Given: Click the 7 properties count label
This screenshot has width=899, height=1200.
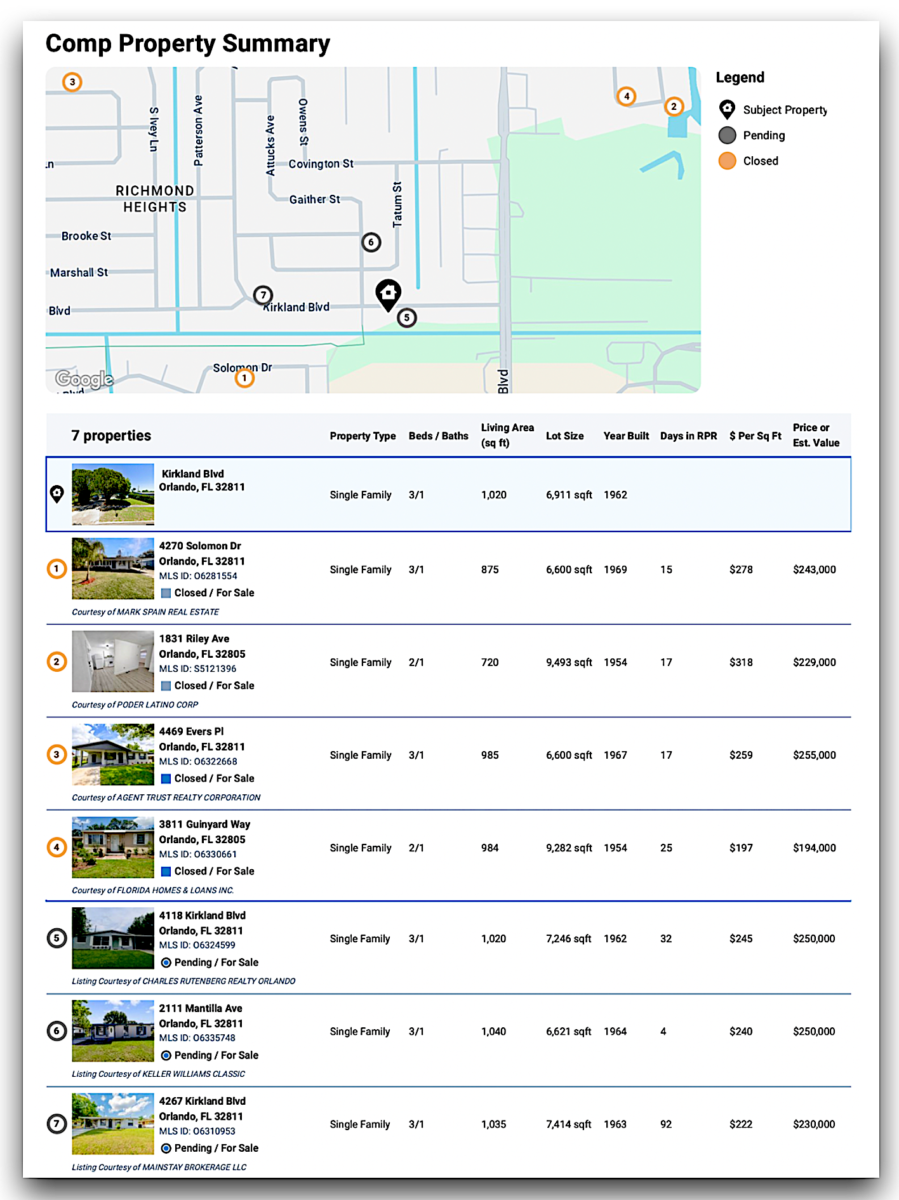Looking at the screenshot, I should tap(111, 436).
